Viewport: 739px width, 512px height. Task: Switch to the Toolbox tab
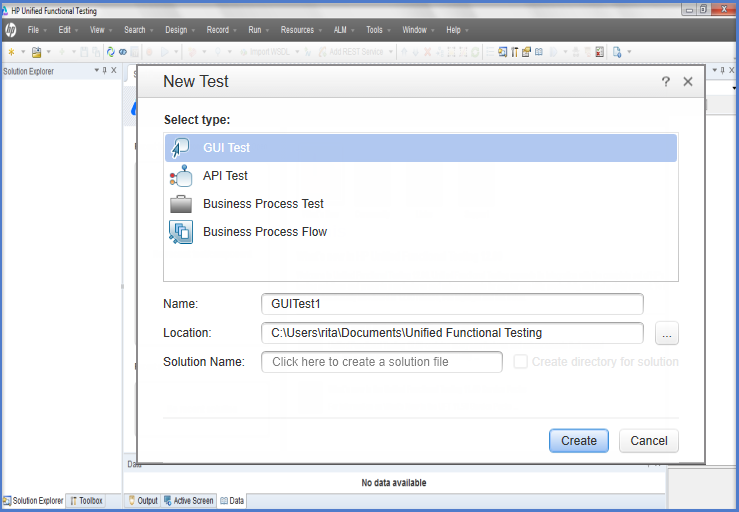pos(86,501)
